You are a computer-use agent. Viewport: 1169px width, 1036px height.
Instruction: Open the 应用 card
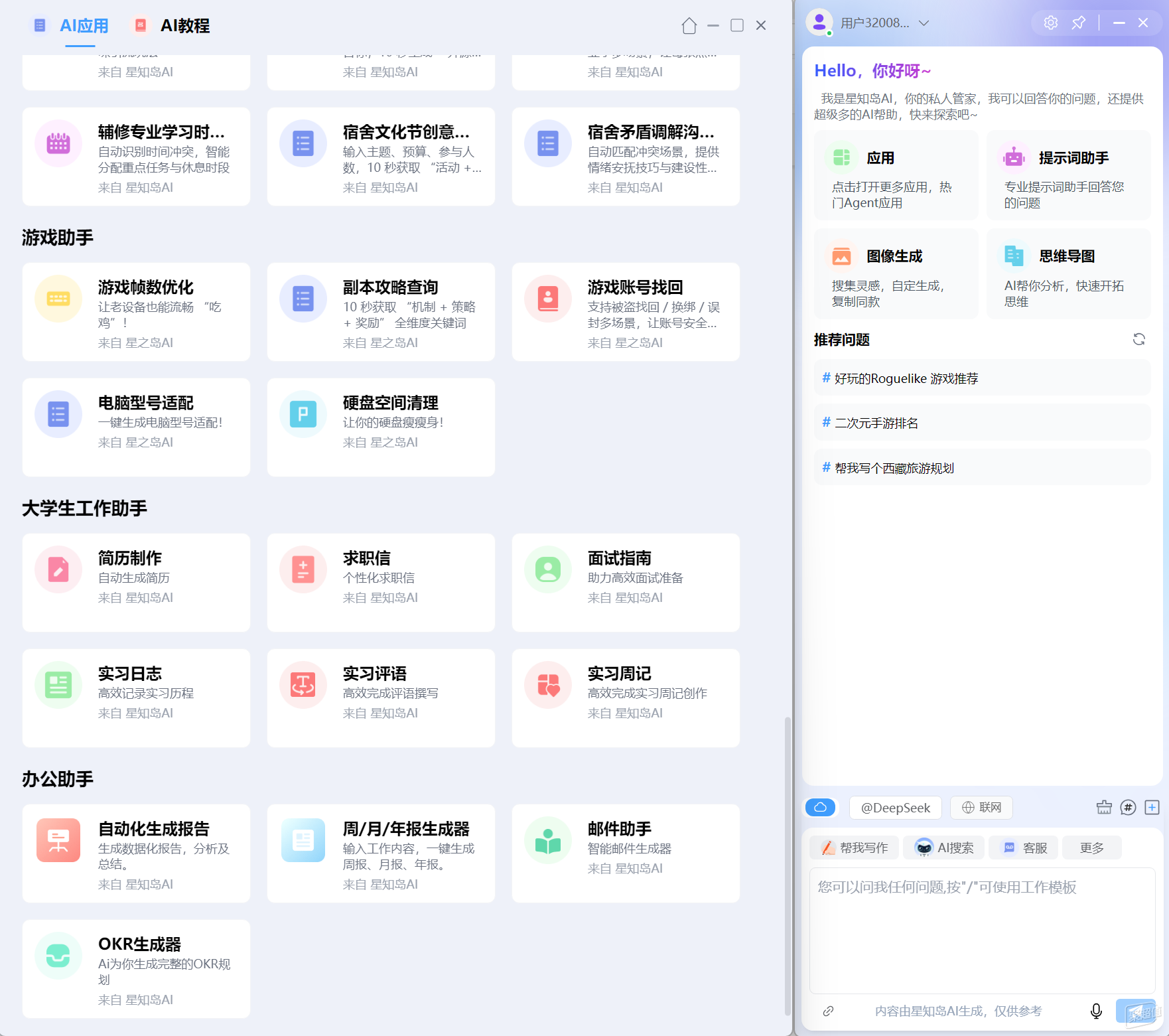click(x=896, y=176)
